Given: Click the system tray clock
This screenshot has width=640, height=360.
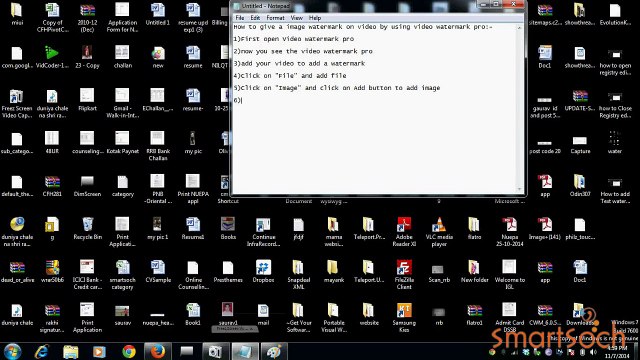Looking at the screenshot, I should (617, 352).
